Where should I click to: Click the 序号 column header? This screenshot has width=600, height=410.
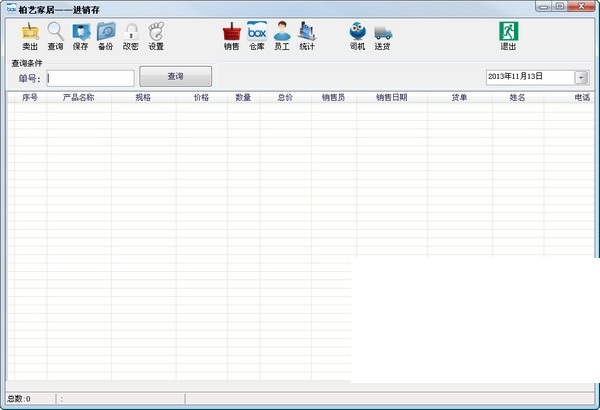pos(30,98)
